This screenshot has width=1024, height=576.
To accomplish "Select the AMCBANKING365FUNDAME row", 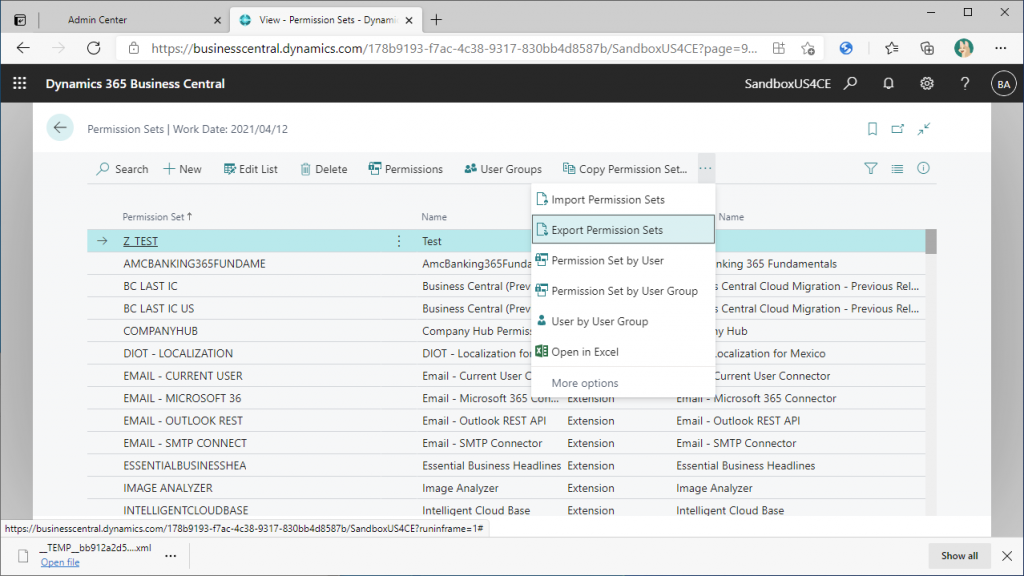I will click(x=506, y=264).
